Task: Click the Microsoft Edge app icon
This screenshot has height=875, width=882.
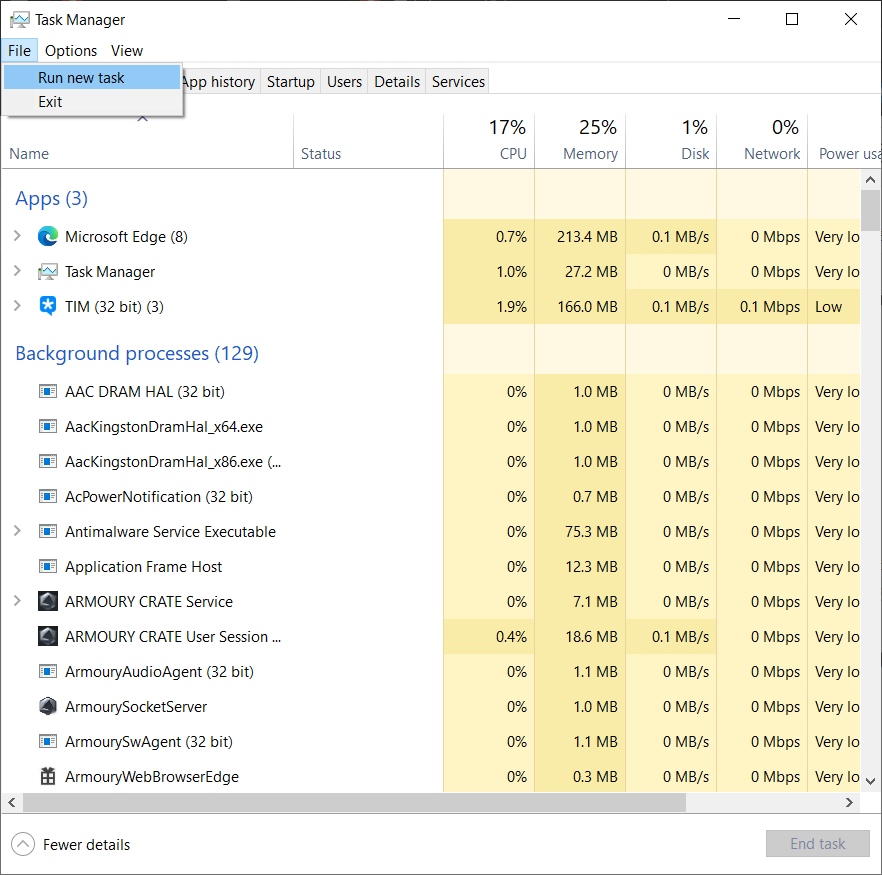Action: [x=48, y=236]
